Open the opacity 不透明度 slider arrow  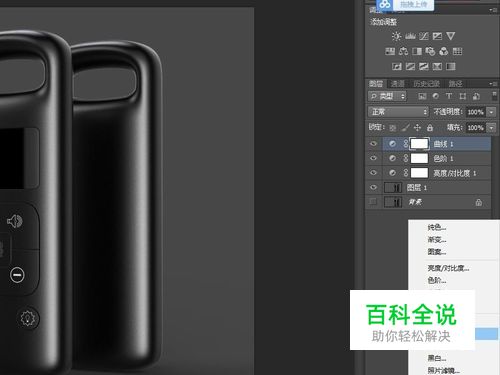click(x=491, y=112)
